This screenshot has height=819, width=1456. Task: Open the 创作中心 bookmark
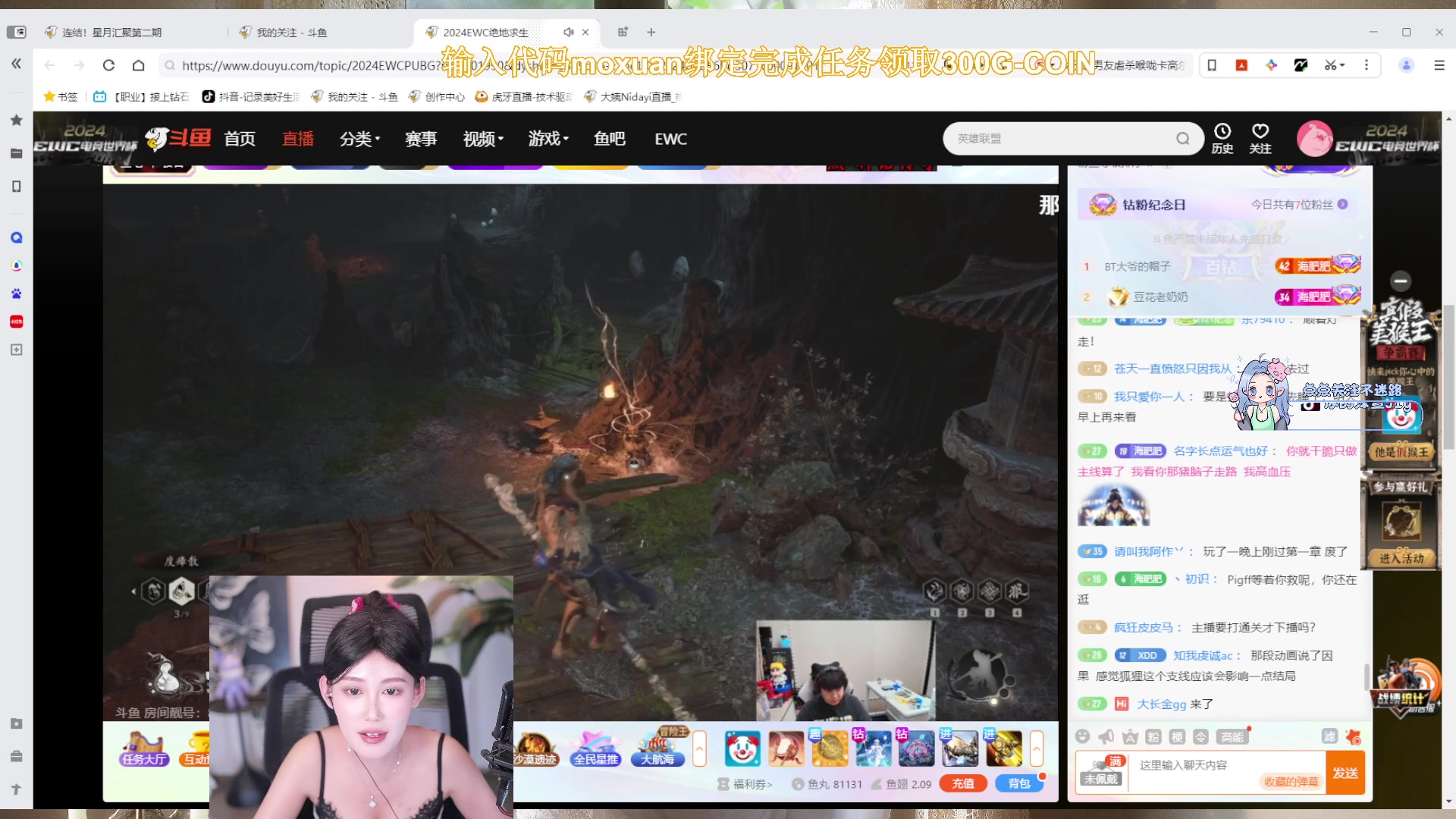point(437,96)
